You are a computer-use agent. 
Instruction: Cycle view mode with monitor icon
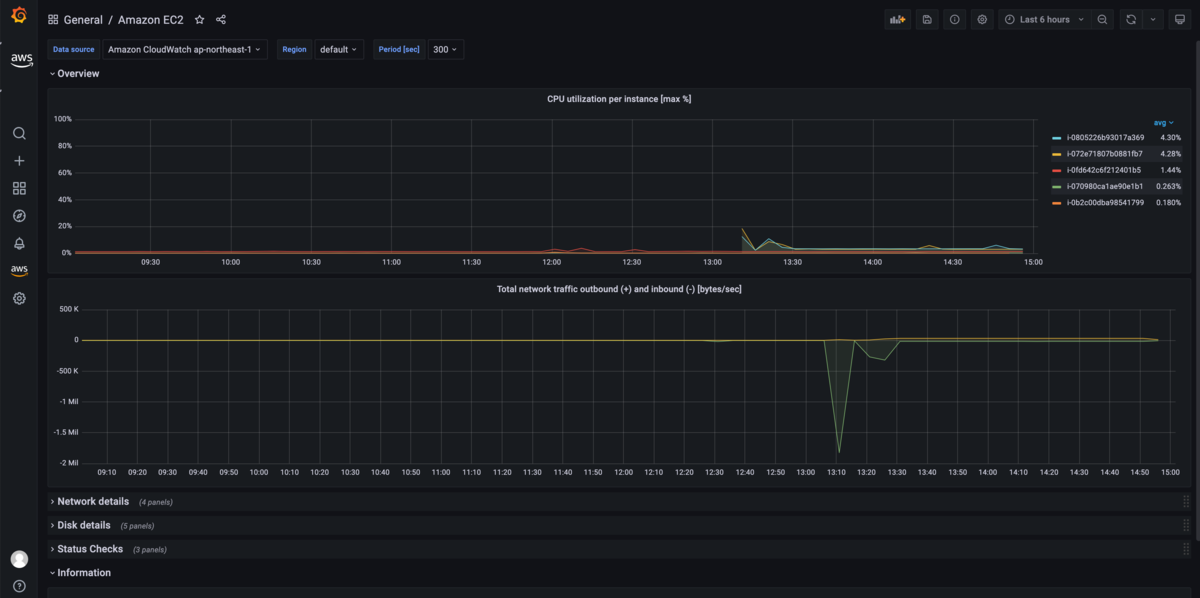pyautogui.click(x=1179, y=19)
